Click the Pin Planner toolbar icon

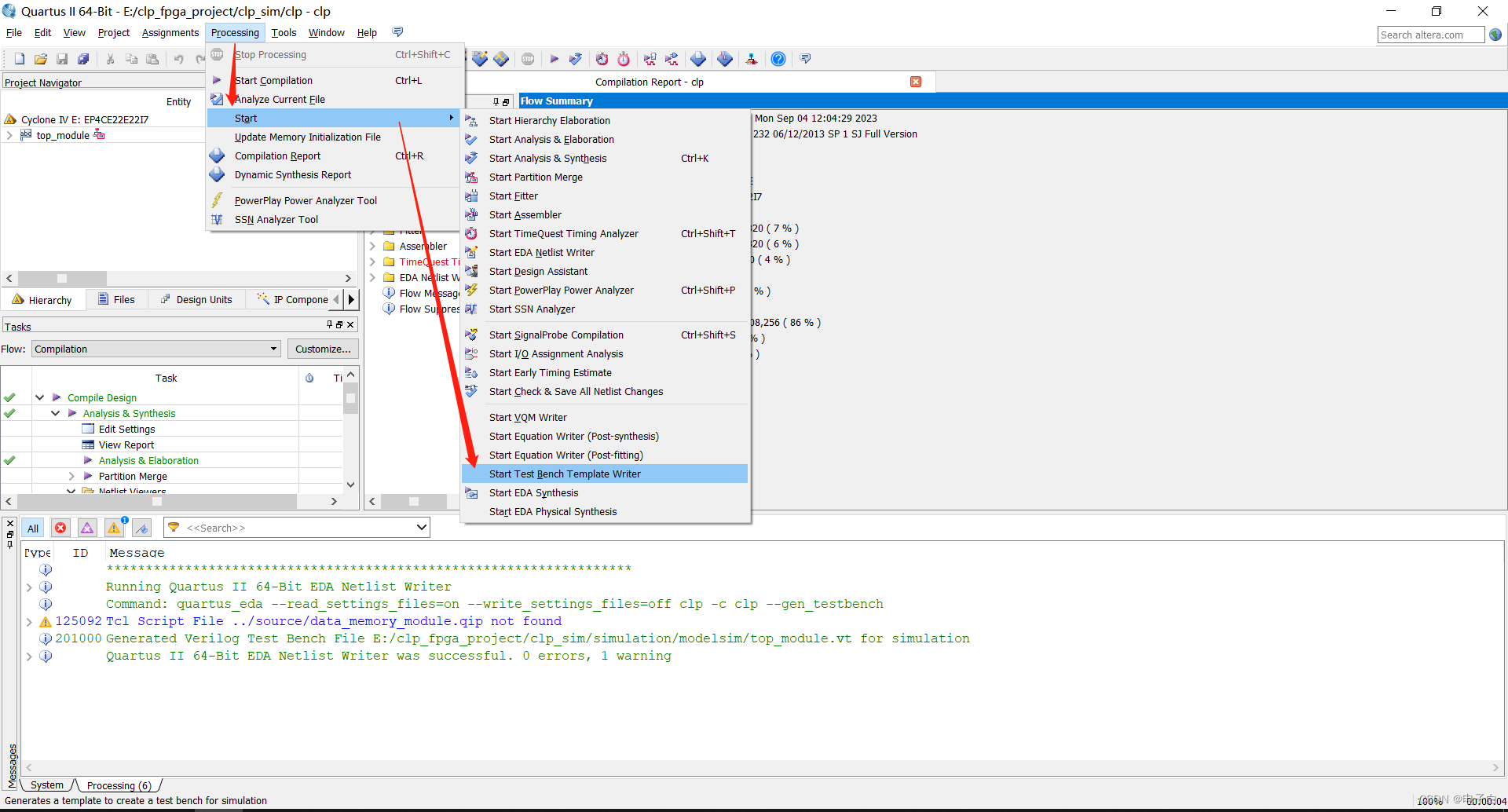tap(501, 59)
